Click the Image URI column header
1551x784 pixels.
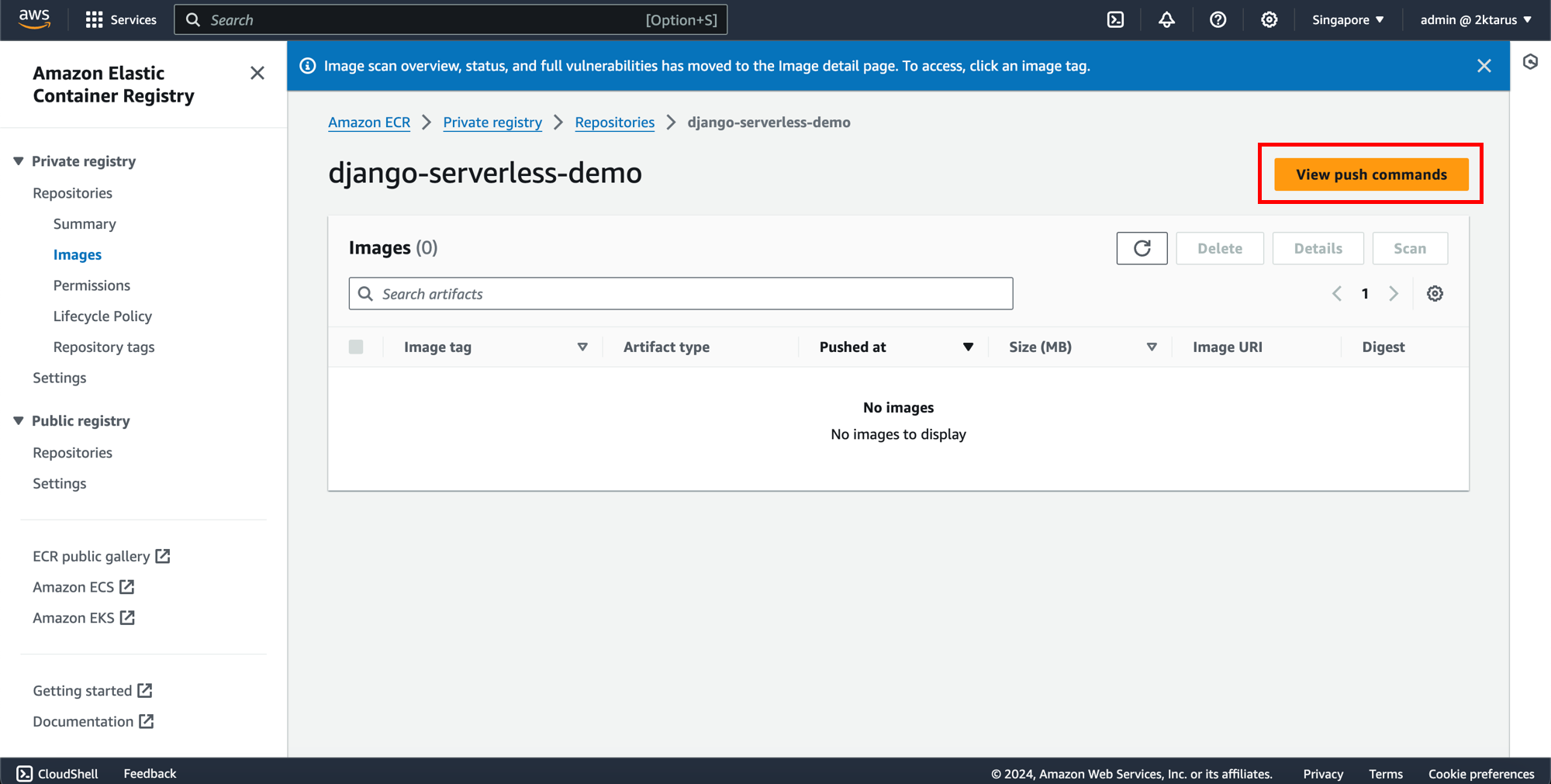1227,347
